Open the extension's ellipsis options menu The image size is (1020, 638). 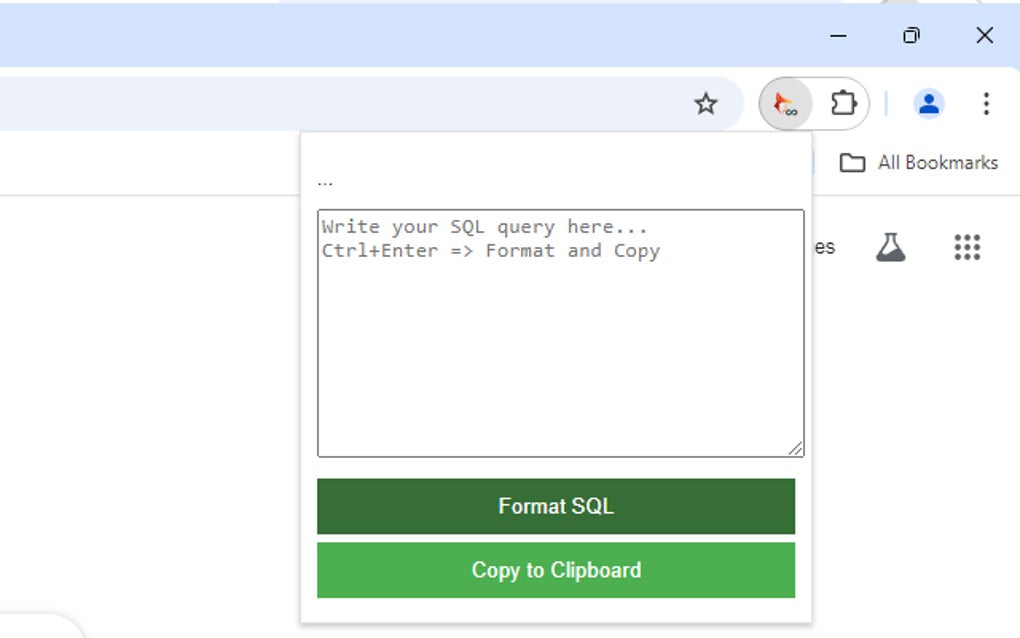[x=325, y=180]
